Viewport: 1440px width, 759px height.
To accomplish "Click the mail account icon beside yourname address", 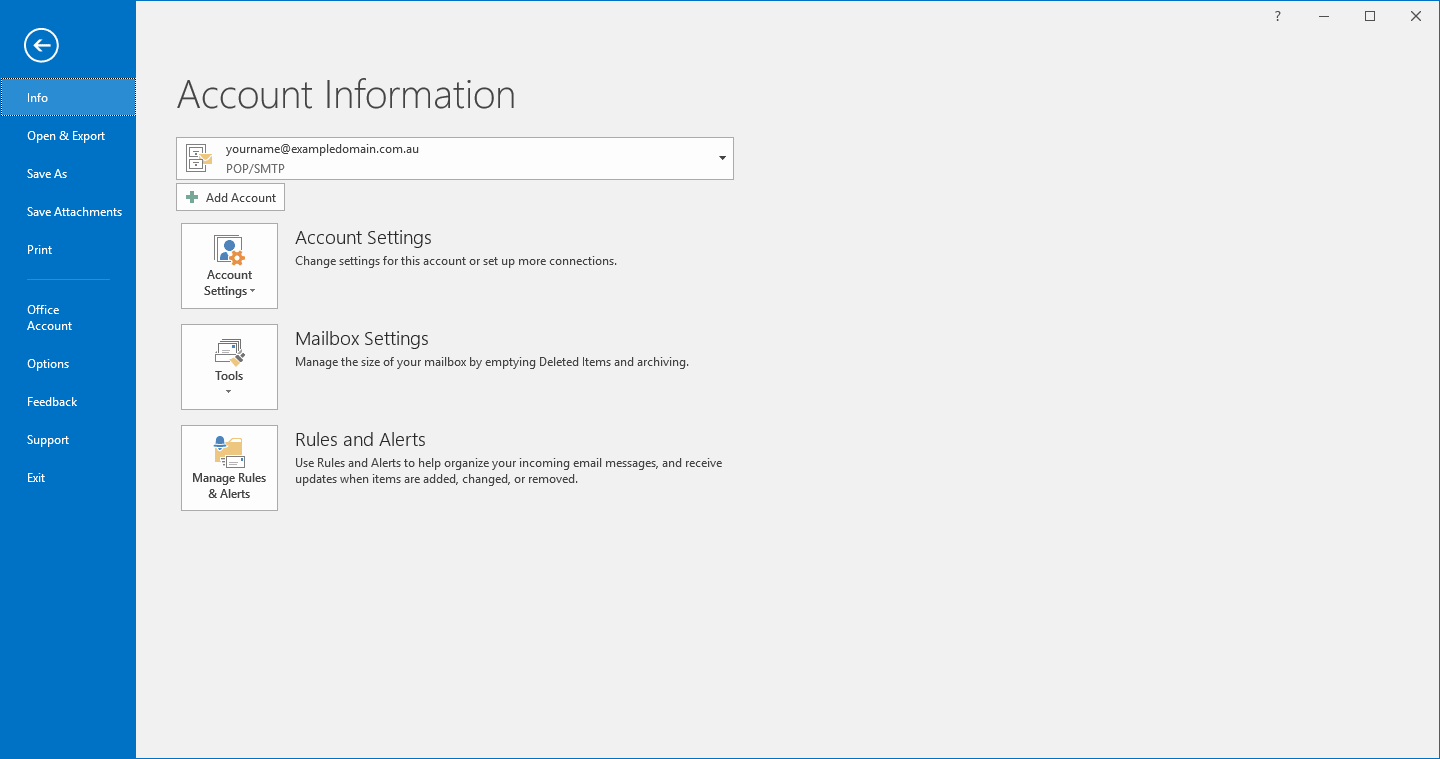I will pos(199,158).
